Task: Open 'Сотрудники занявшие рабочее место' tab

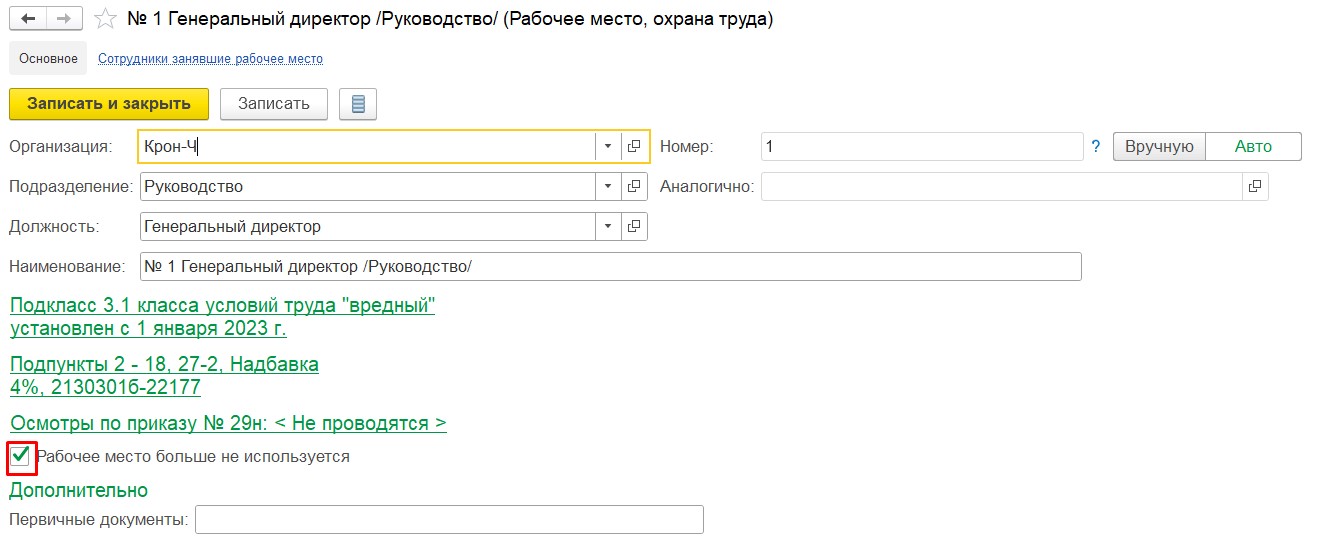Action: (x=210, y=59)
